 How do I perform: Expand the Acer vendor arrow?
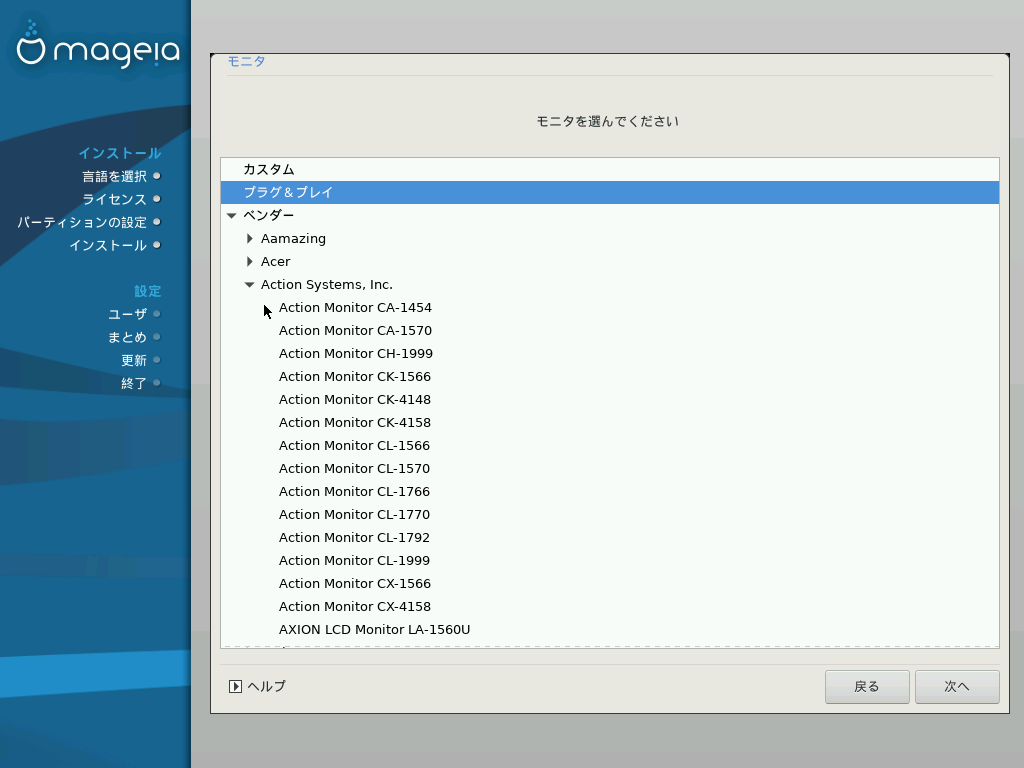point(249,261)
